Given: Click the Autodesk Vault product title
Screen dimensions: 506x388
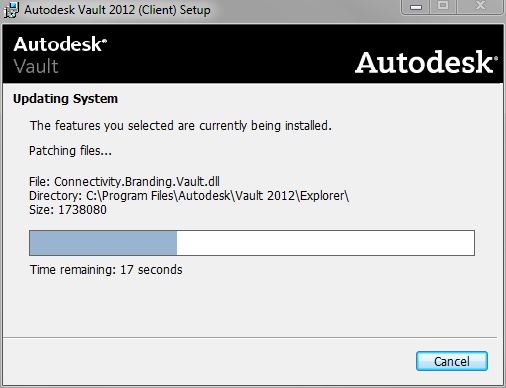Looking at the screenshot, I should 60,55.
